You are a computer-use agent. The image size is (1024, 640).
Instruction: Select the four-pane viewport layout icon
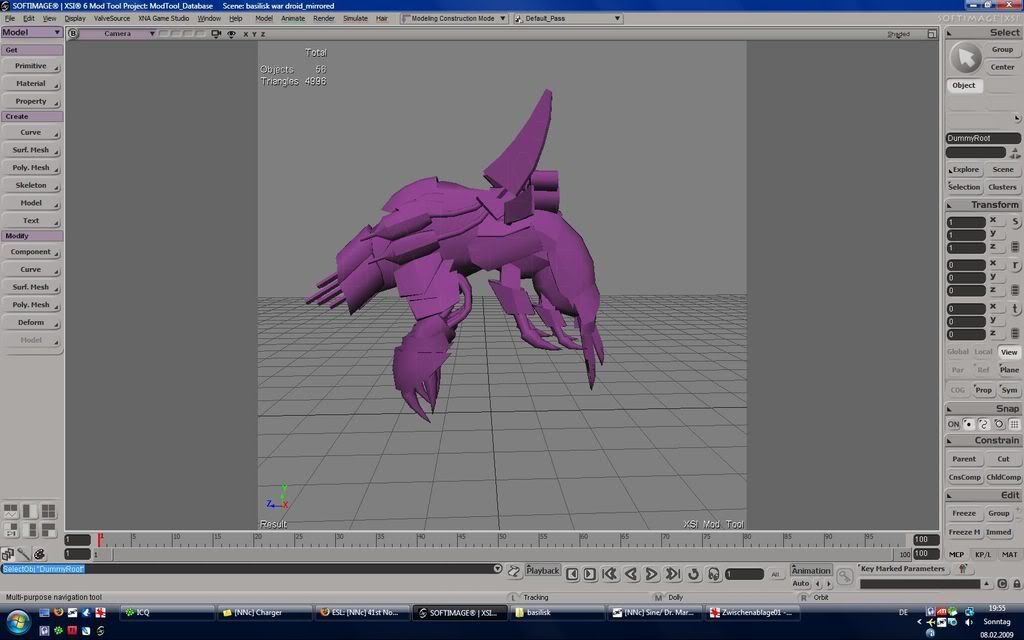coord(48,511)
